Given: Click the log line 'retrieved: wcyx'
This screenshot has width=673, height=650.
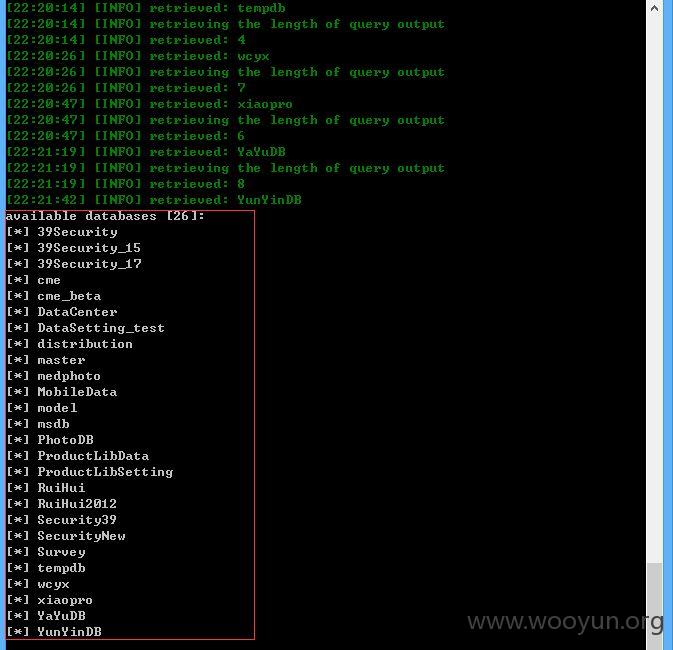Looking at the screenshot, I should tap(138, 56).
